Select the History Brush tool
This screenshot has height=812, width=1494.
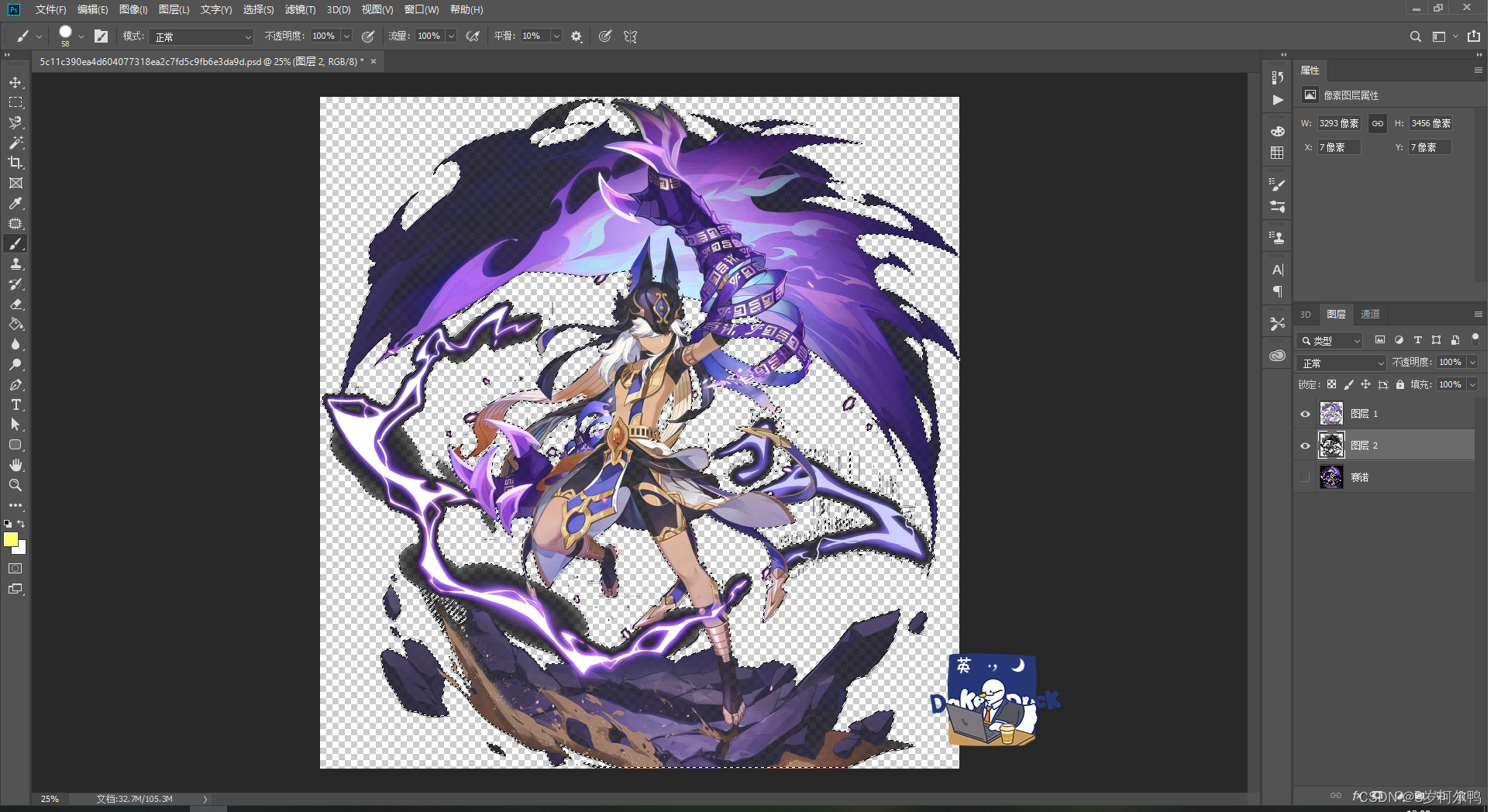[x=15, y=284]
